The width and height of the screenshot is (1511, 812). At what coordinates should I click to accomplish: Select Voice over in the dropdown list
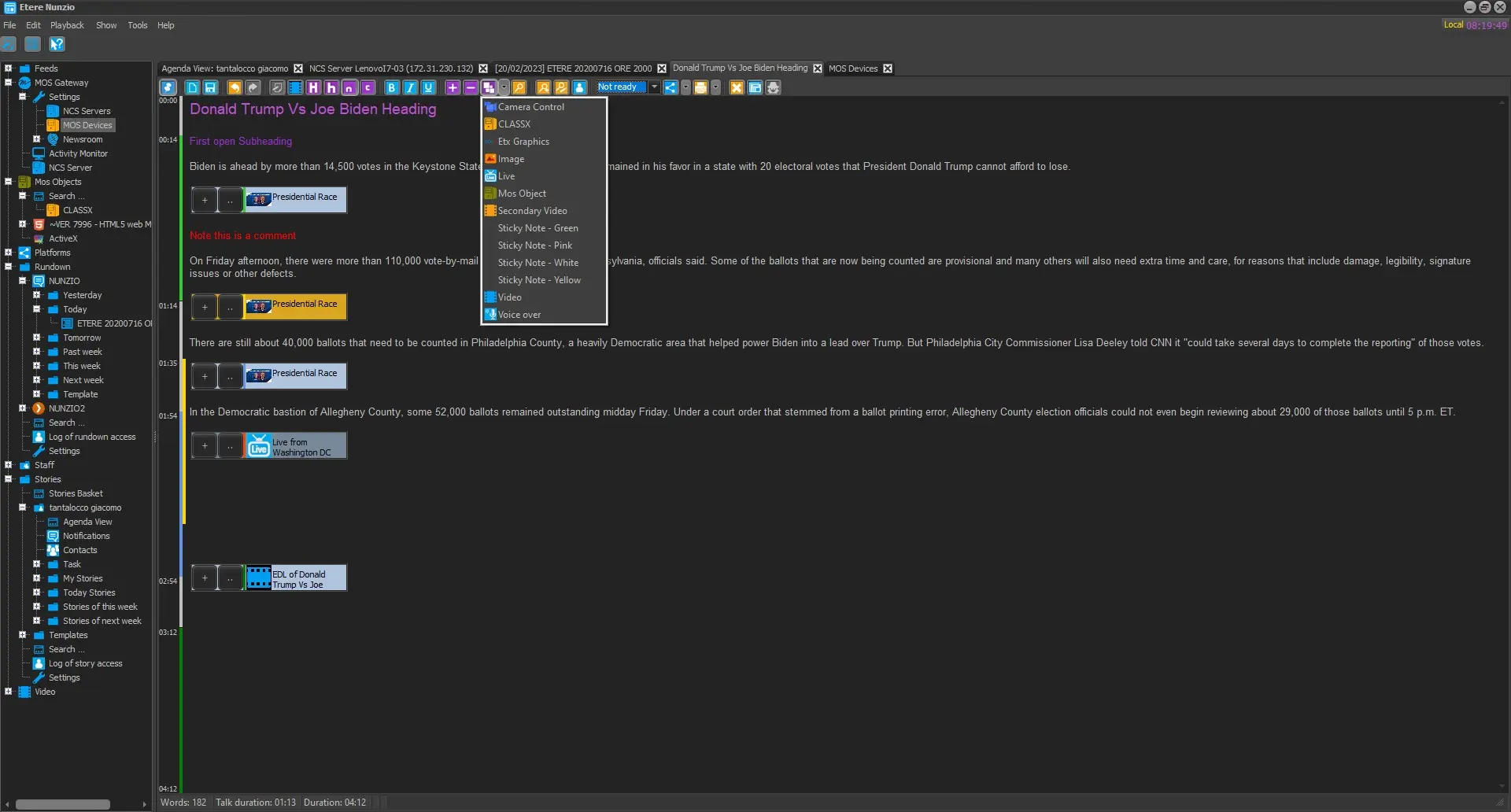[519, 315]
